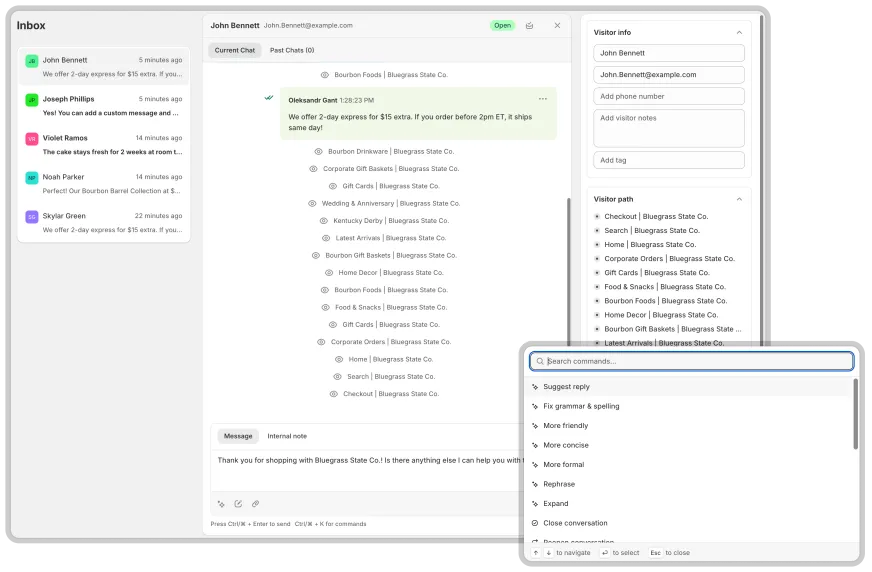Click eye icon beside Home Decor
The image size is (872, 572).
click(x=329, y=273)
